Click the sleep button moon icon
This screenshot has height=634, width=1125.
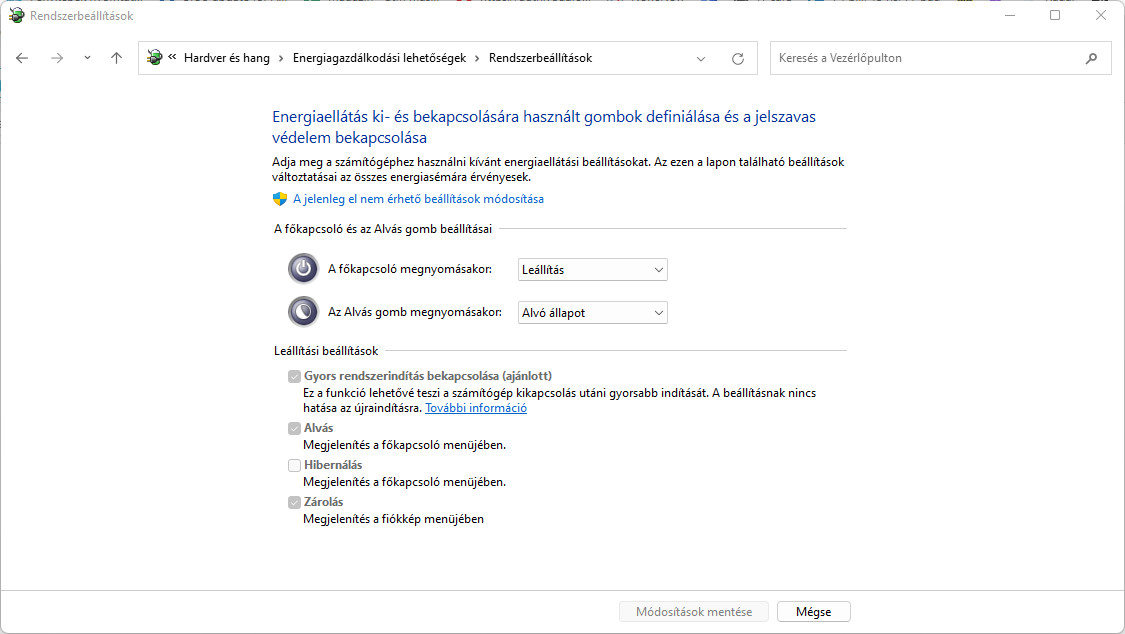point(303,312)
